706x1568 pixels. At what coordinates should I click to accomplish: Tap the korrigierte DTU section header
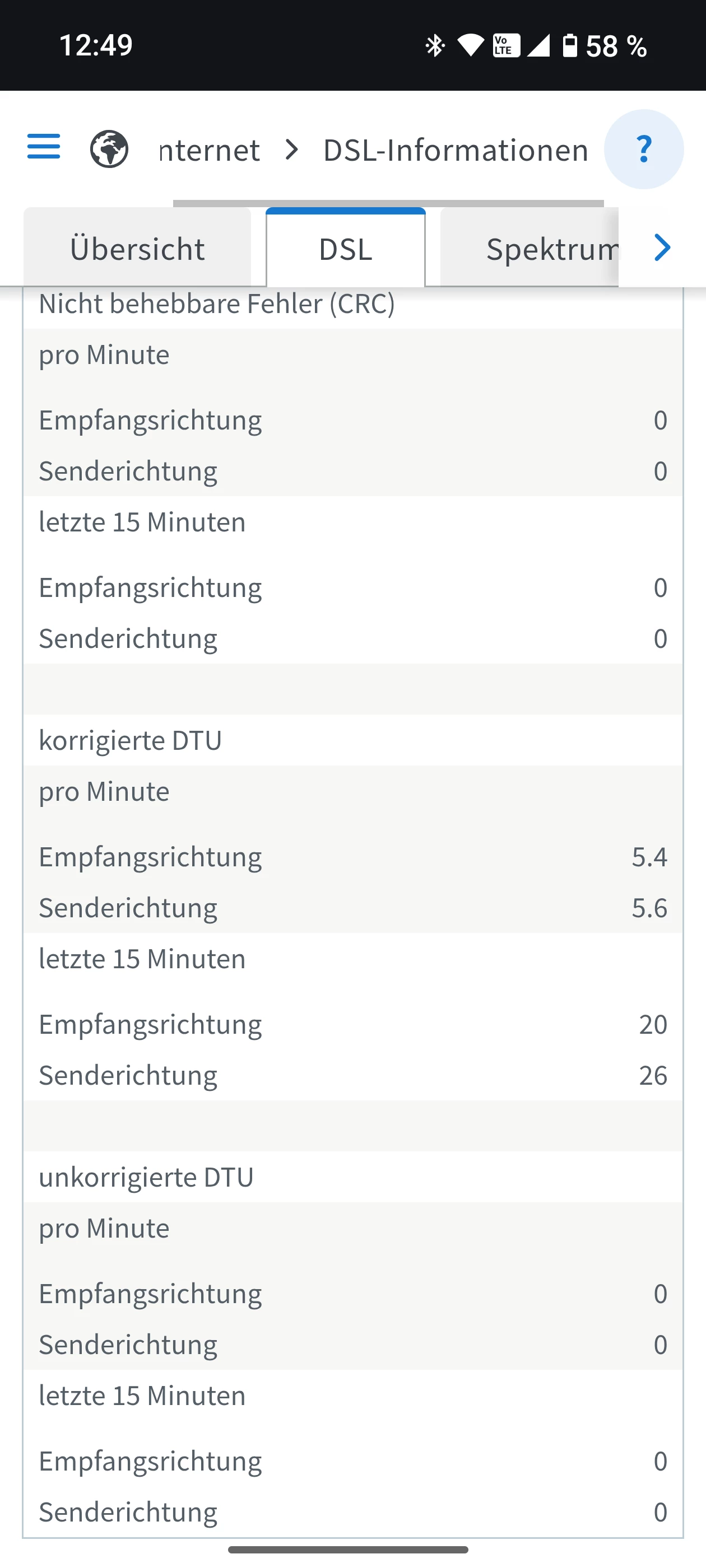pyautogui.click(x=131, y=740)
